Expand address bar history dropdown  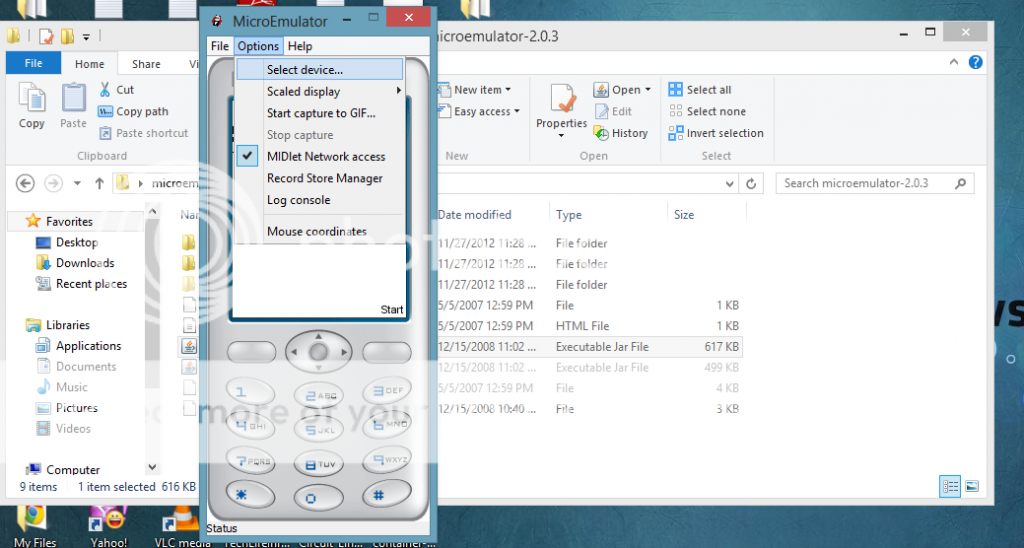point(729,184)
